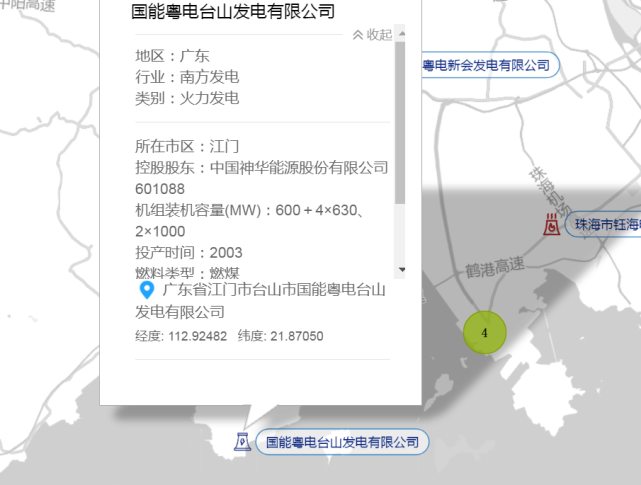
Task: Open the 国能粤电台山发电有限公司 map label
Action: 342,442
